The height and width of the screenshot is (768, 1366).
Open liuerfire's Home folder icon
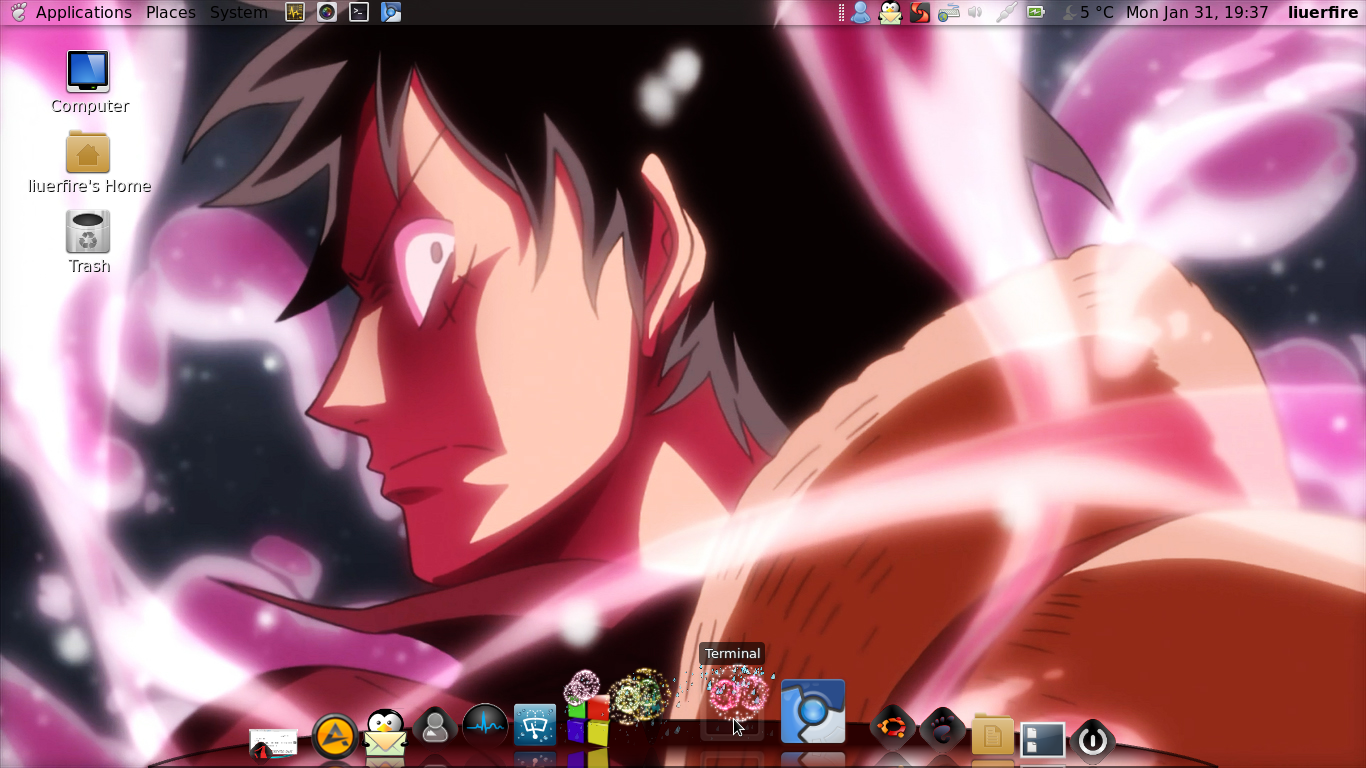pos(89,162)
